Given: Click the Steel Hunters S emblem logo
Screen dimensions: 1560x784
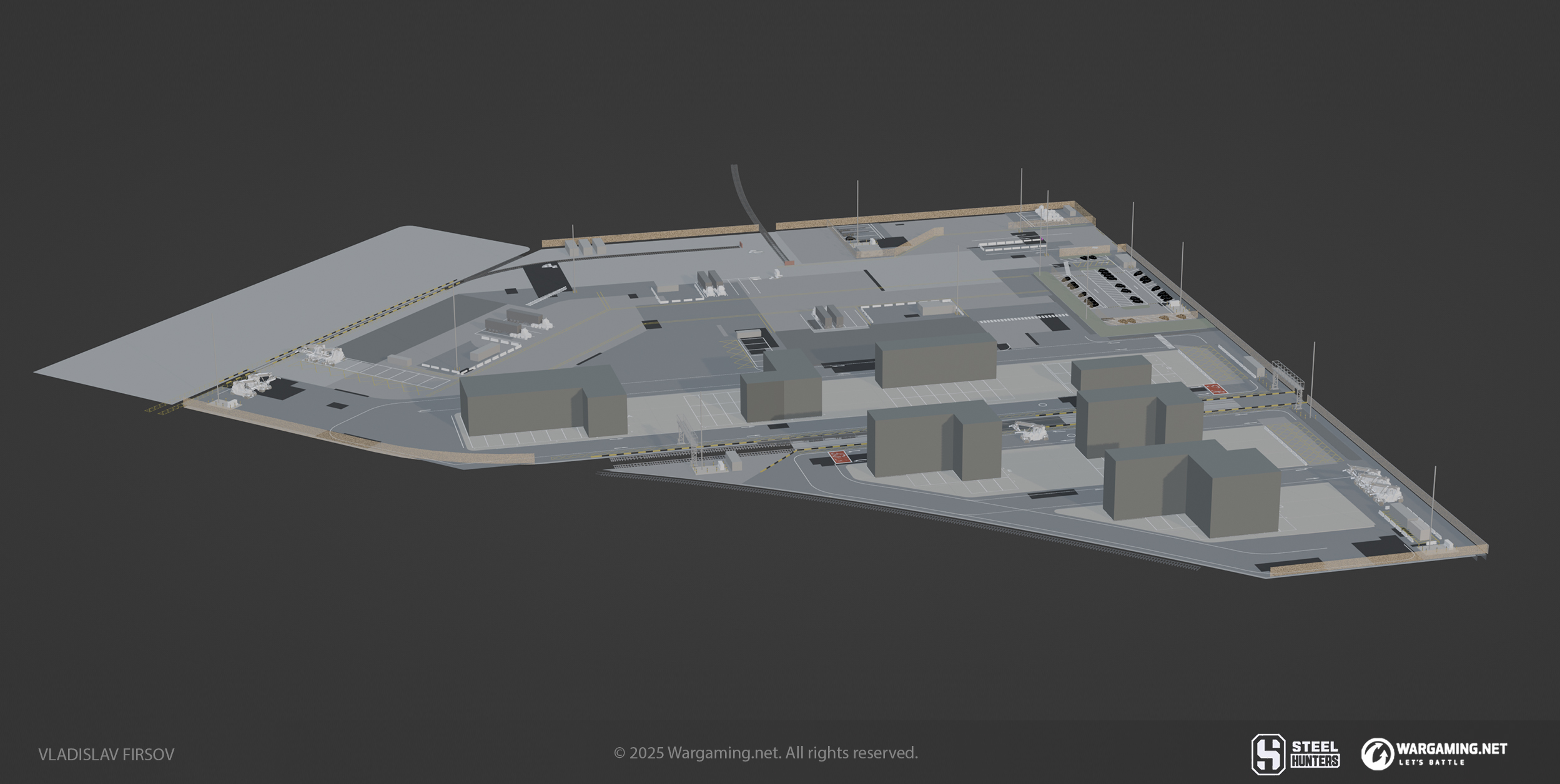Looking at the screenshot, I should point(1268,754).
